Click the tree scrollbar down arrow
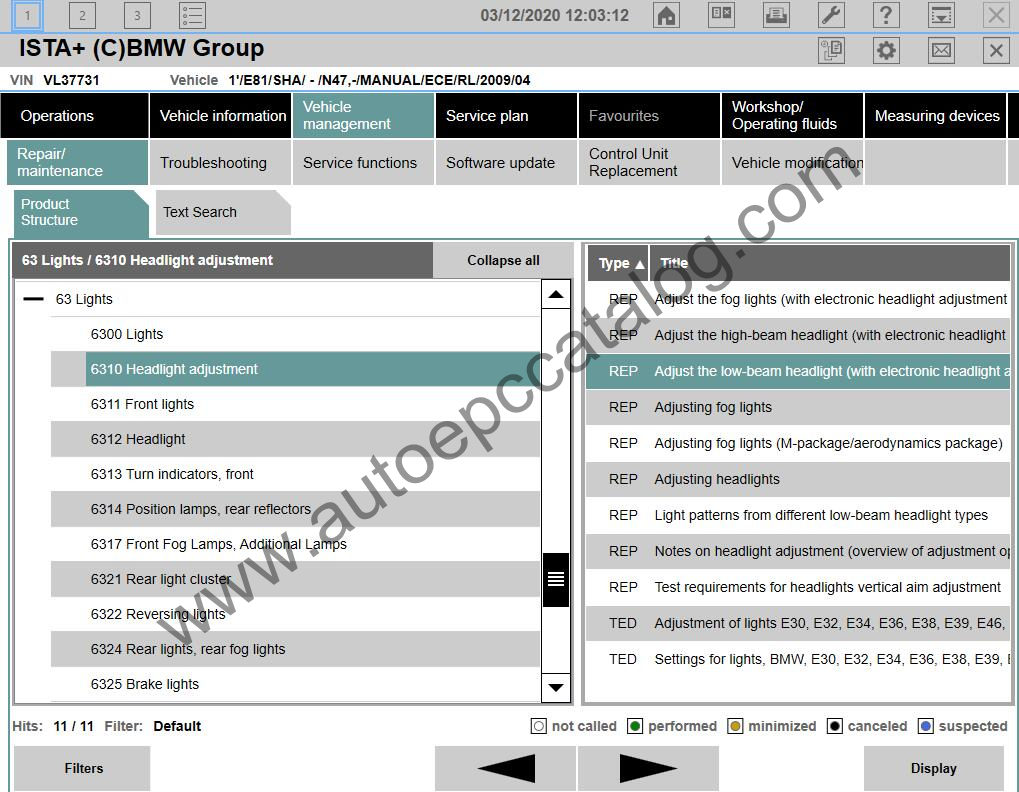The width and height of the screenshot is (1019, 792). [x=556, y=687]
